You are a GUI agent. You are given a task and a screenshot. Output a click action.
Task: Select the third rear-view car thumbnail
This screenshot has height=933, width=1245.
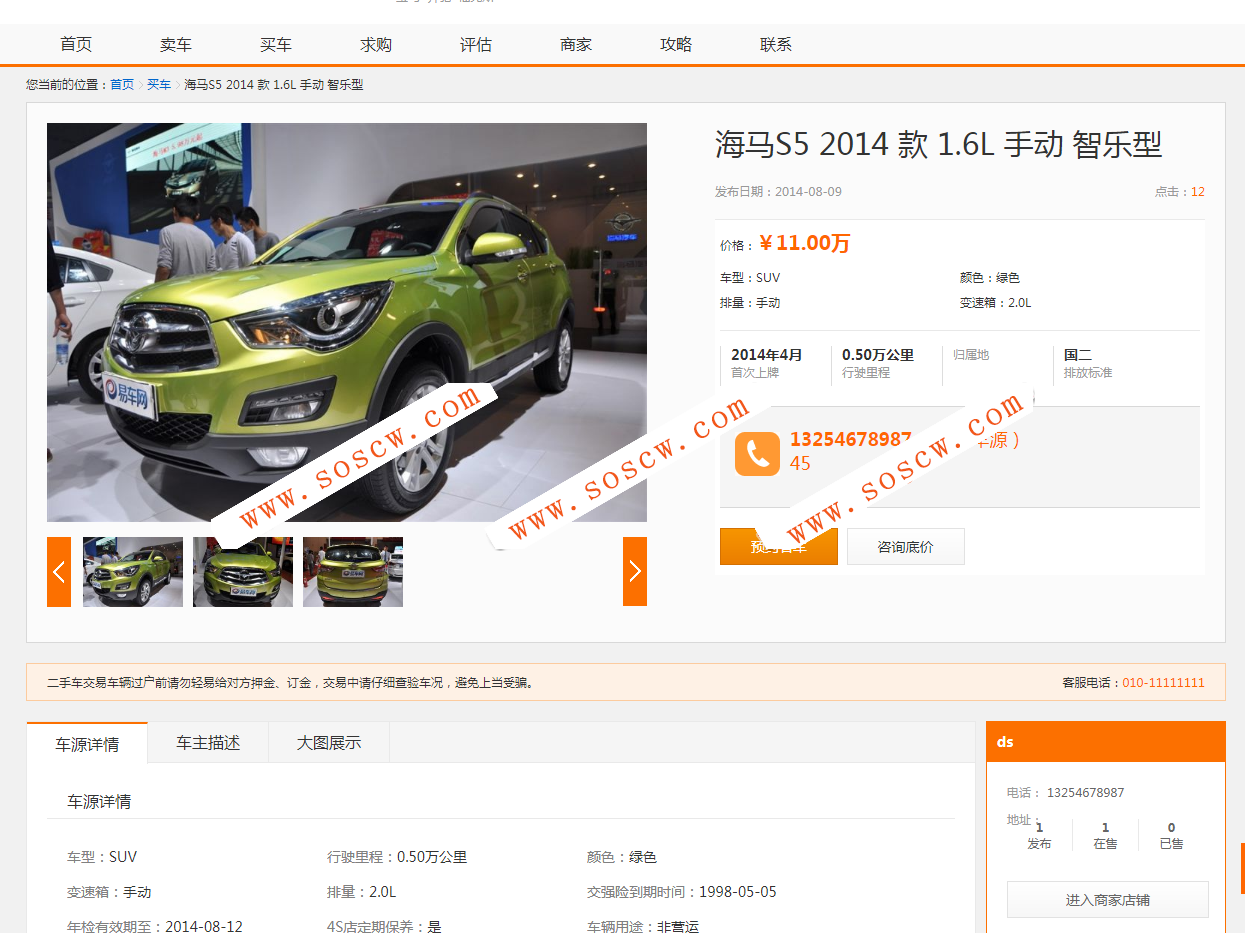coord(353,572)
